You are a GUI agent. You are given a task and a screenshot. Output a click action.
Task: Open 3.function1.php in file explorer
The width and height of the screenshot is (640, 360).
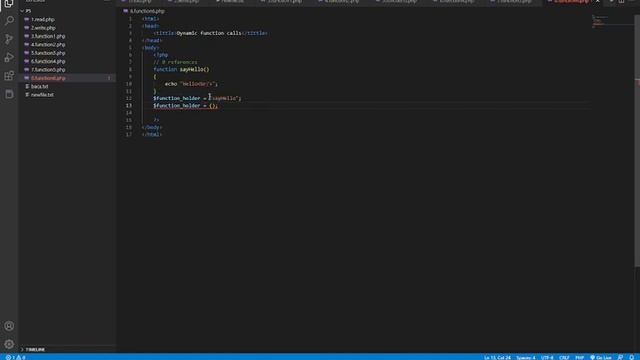coord(48,36)
